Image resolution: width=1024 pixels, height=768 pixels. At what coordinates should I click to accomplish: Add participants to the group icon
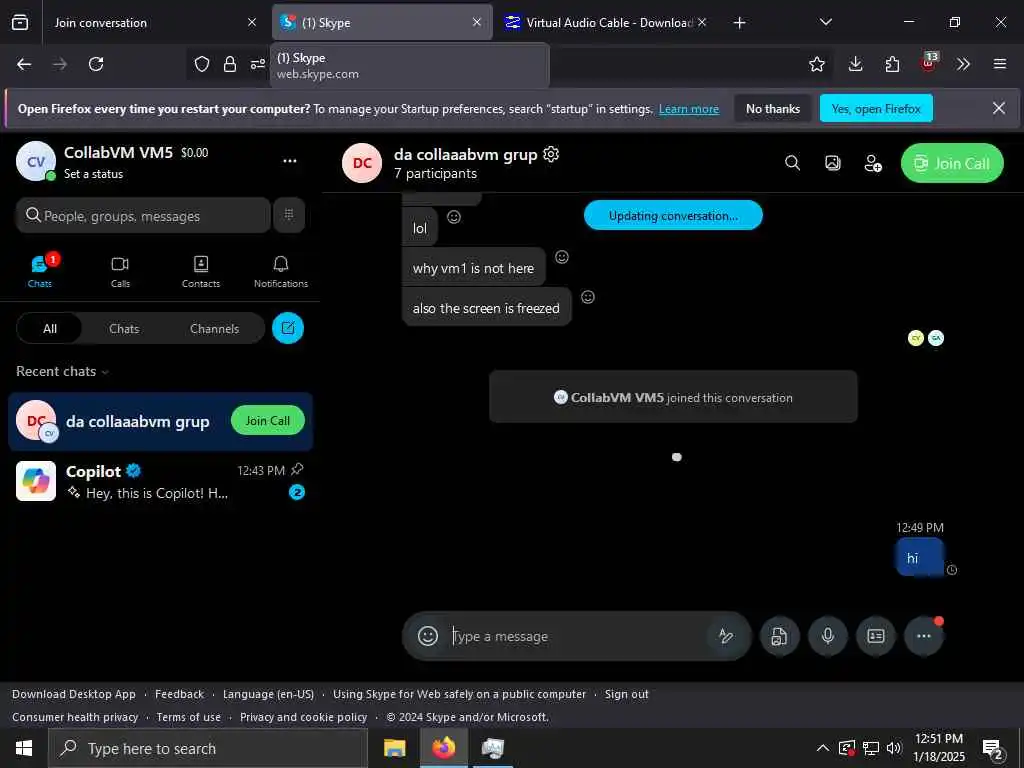[873, 163]
